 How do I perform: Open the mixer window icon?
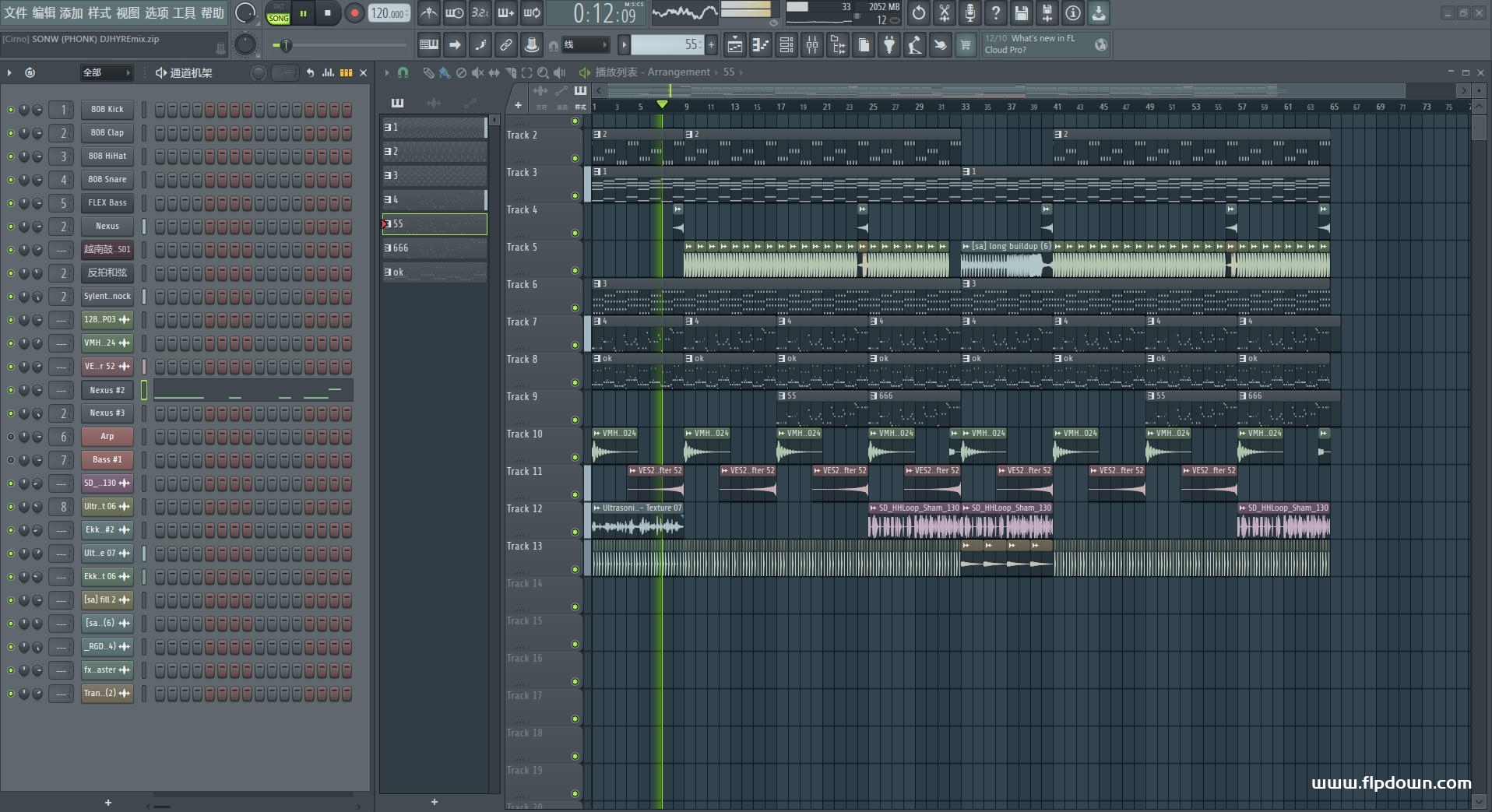click(x=812, y=46)
